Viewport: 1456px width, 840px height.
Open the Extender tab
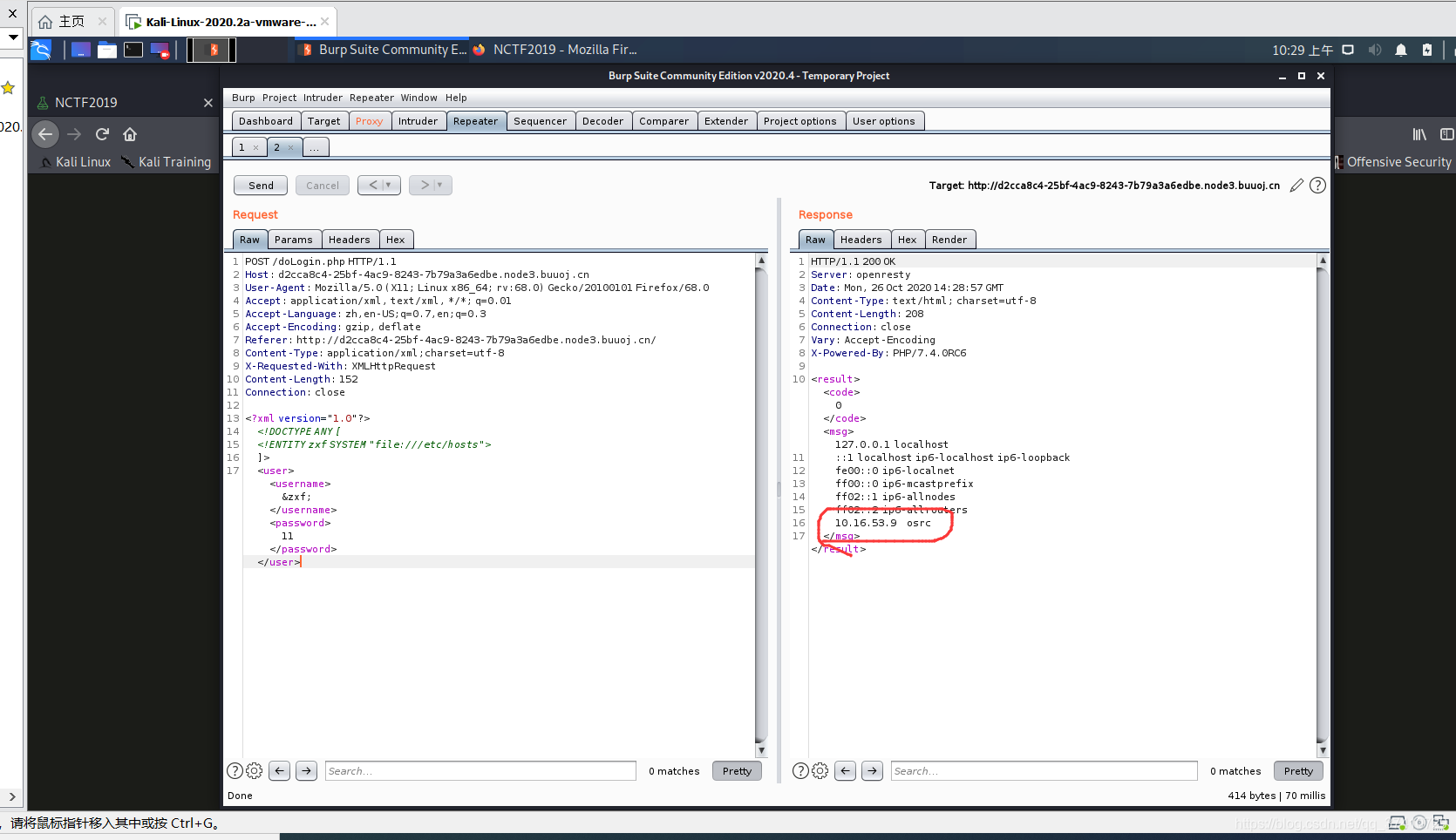[x=726, y=121]
